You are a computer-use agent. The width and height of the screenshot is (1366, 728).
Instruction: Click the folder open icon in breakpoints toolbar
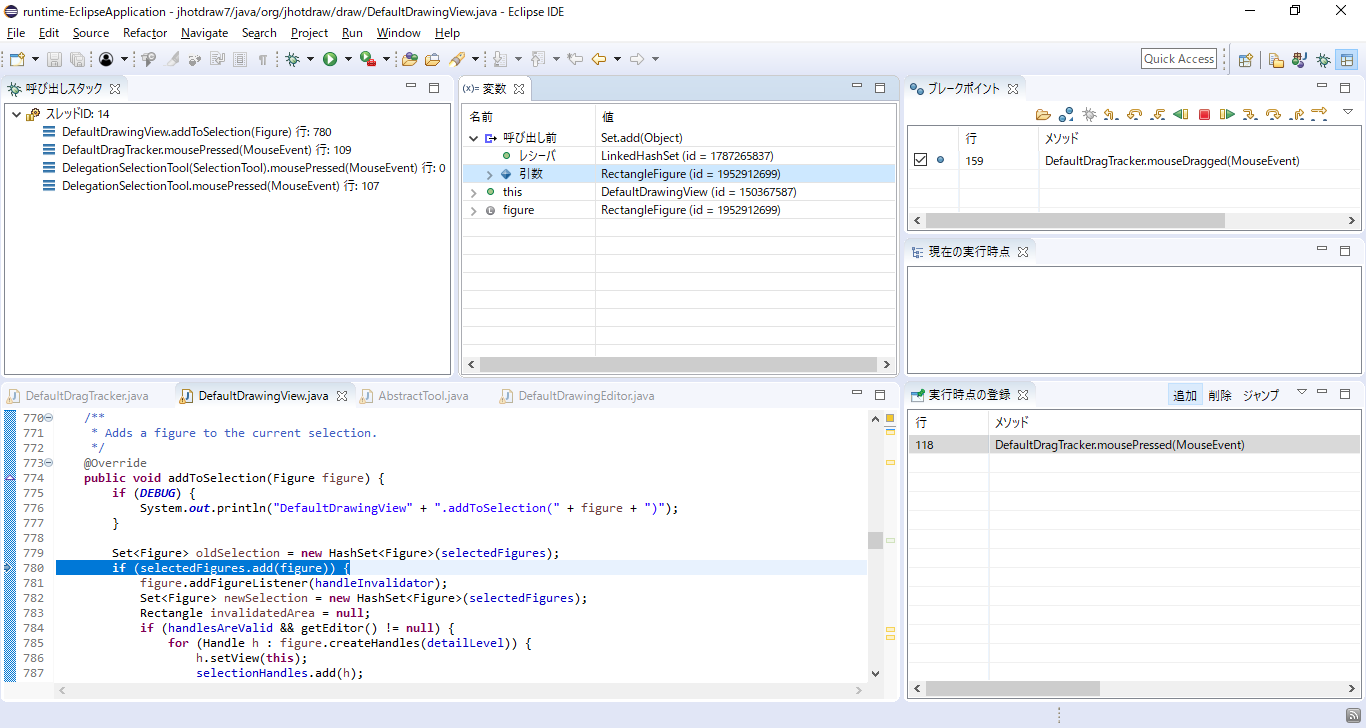pos(1043,114)
